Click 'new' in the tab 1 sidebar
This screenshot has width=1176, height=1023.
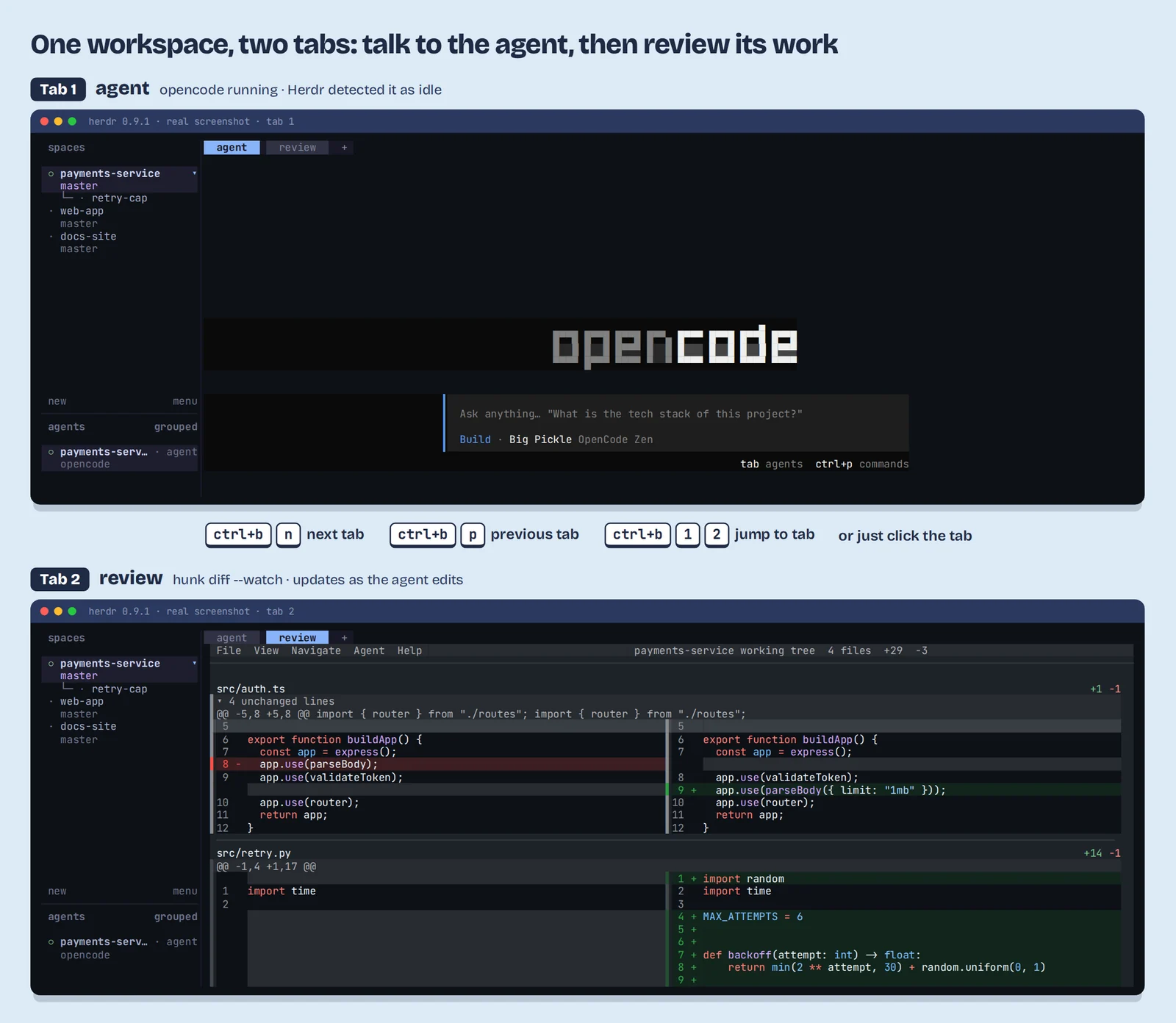click(x=57, y=401)
